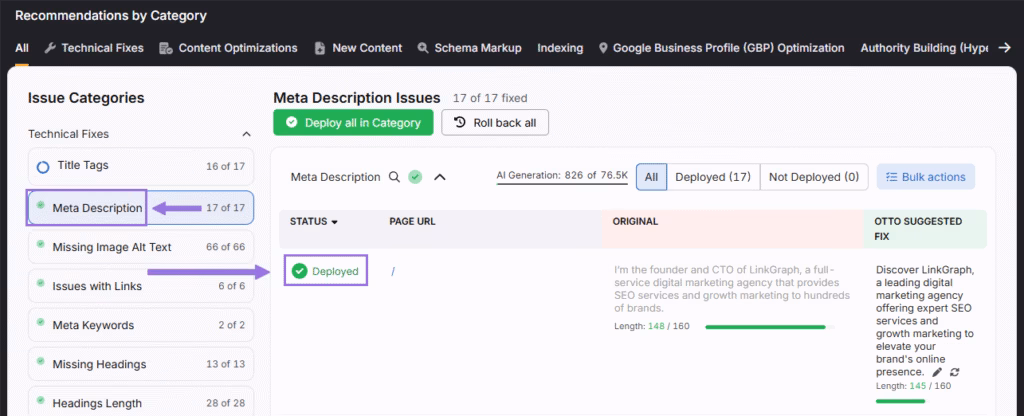The height and width of the screenshot is (416, 1024).
Task: Open the Schema Markup tab
Action: [x=471, y=48]
